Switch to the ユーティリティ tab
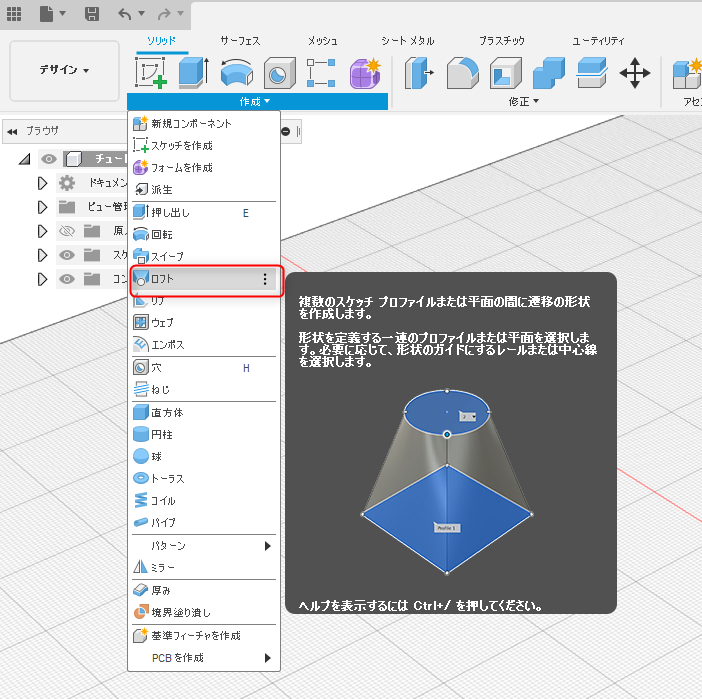This screenshot has width=702, height=699. 598,41
